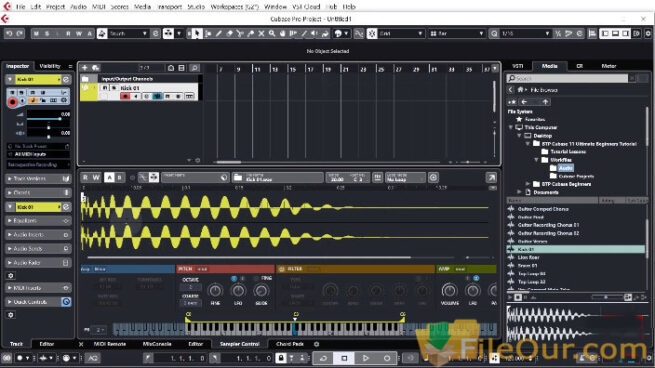Viewport: 655px width, 368px height.
Task: Click the lower zone setup gear icon
Action: (316, 344)
